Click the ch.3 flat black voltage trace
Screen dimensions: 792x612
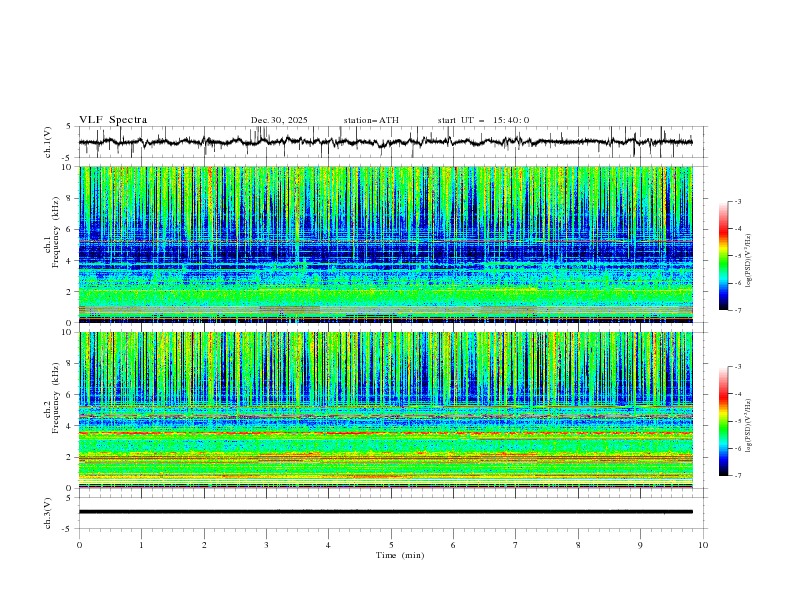click(x=385, y=512)
